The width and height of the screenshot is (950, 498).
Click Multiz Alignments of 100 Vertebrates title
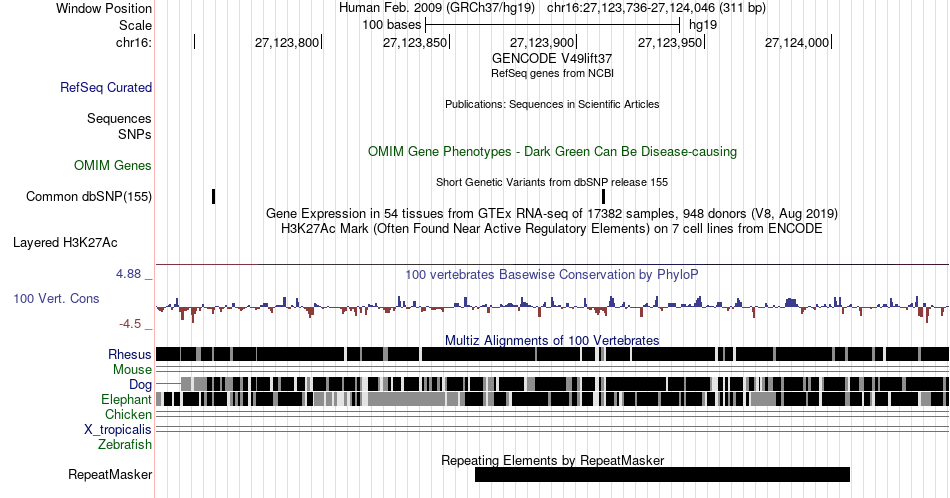pyautogui.click(x=552, y=340)
